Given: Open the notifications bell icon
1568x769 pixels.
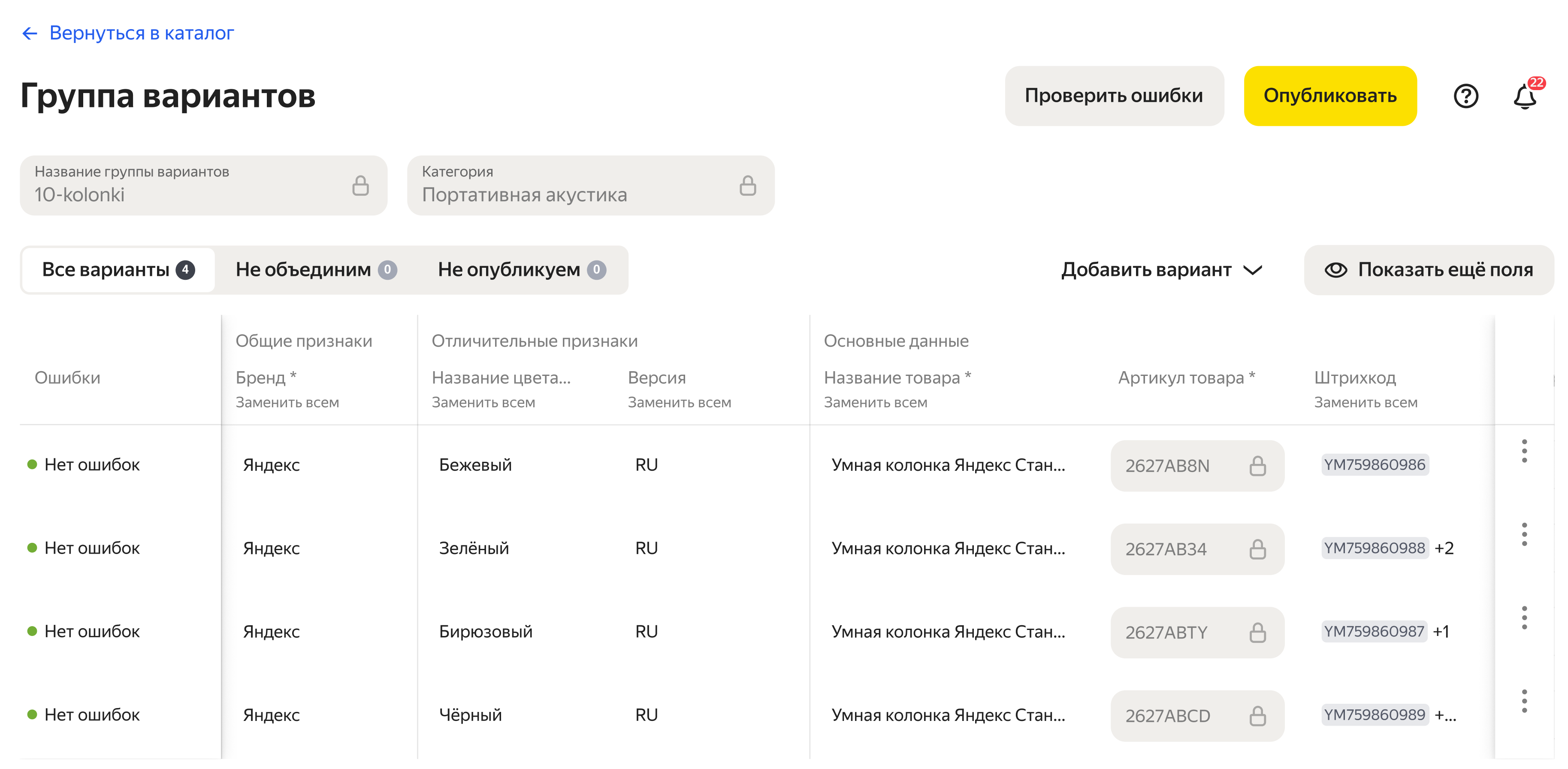Looking at the screenshot, I should [x=1525, y=96].
